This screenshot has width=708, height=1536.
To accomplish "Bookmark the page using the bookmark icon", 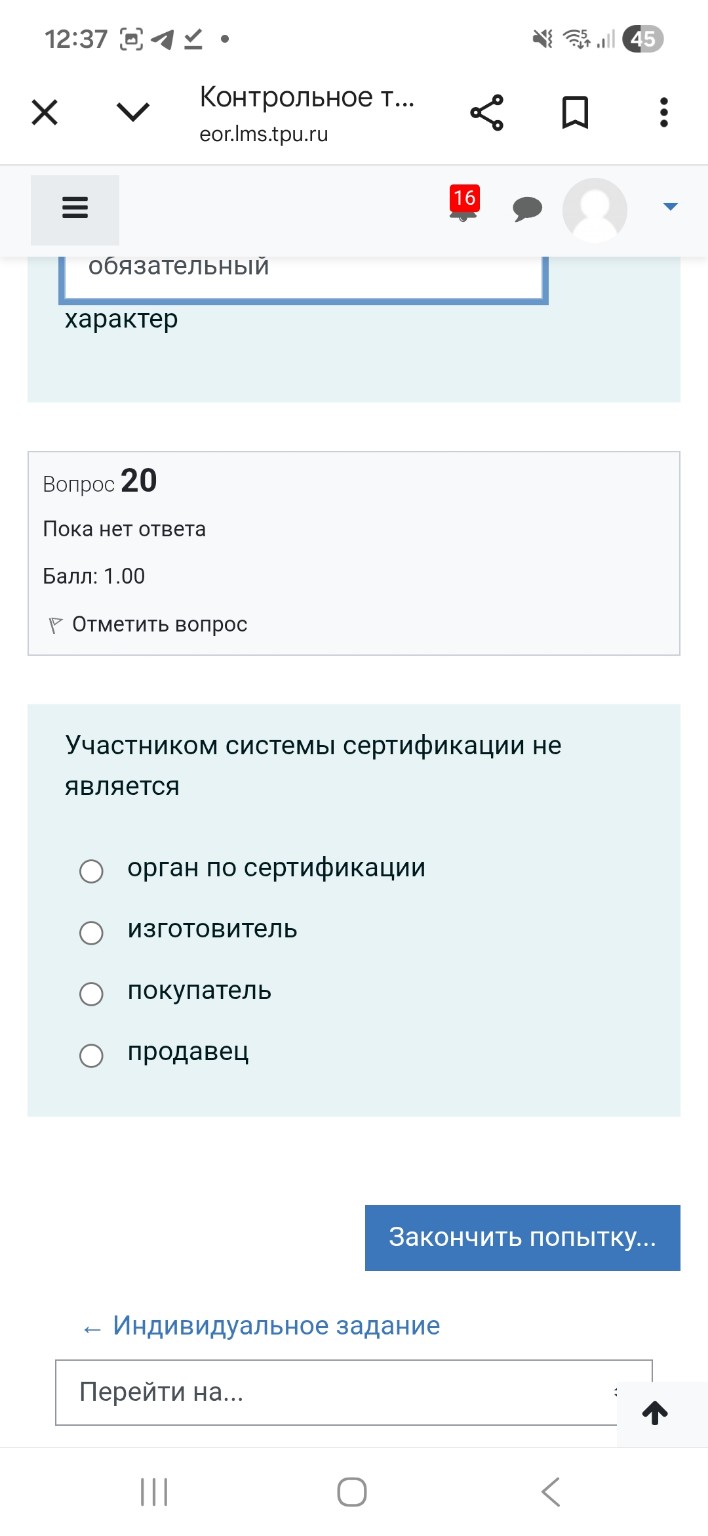I will click(x=575, y=112).
